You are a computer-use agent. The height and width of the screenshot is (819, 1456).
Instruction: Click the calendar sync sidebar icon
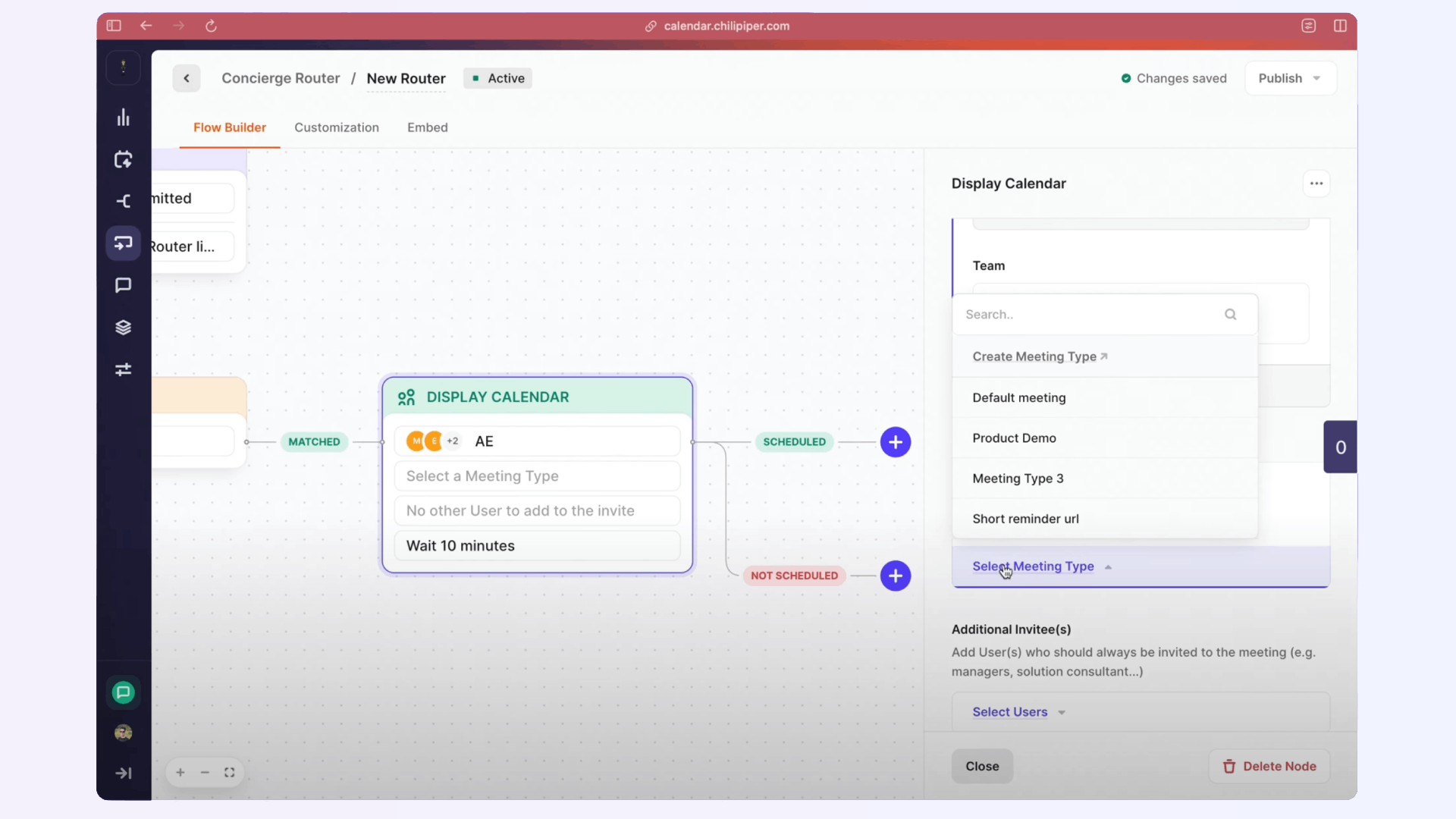tap(123, 159)
